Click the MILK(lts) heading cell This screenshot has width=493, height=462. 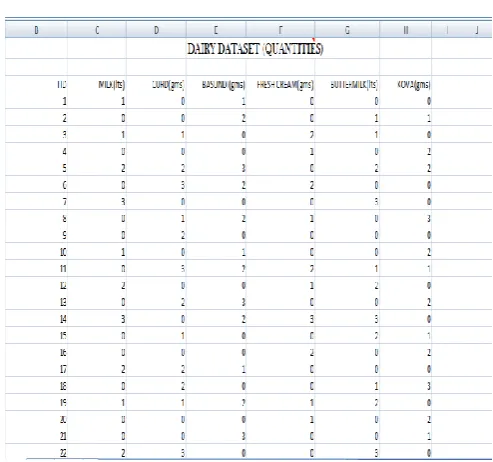pos(111,85)
